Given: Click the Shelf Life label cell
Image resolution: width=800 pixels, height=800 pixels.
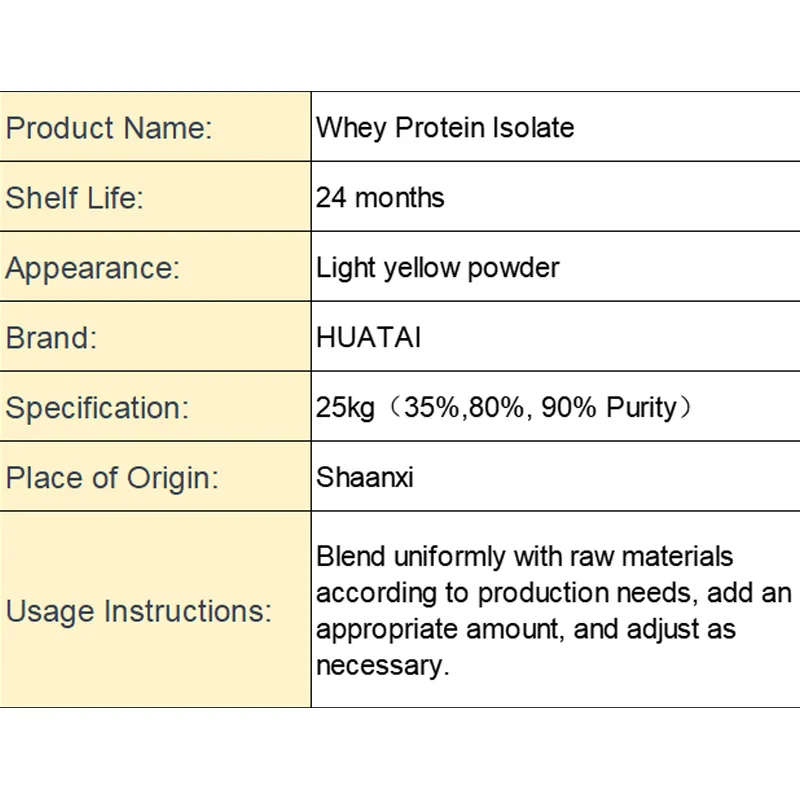Looking at the screenshot, I should [x=155, y=197].
